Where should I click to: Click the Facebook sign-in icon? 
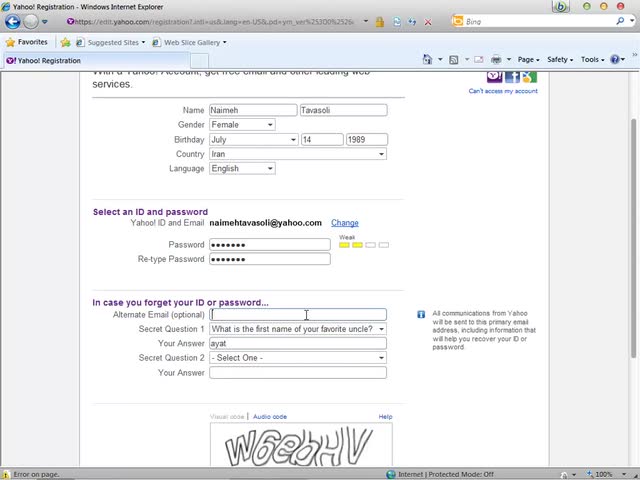(x=512, y=76)
